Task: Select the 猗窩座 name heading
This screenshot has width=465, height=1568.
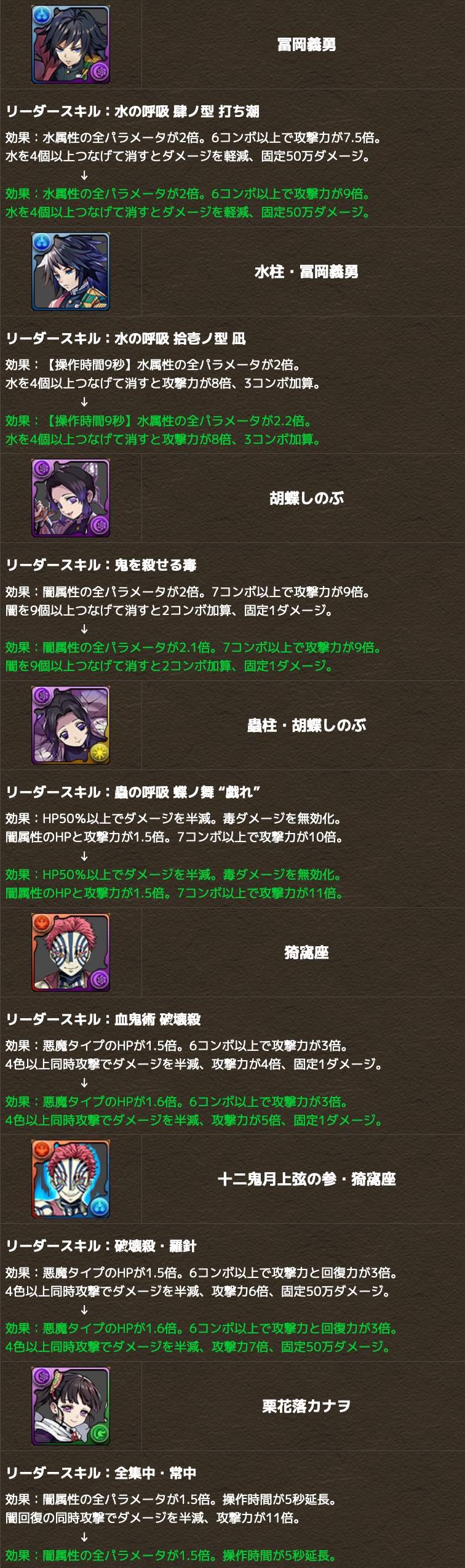Action: coord(306,952)
